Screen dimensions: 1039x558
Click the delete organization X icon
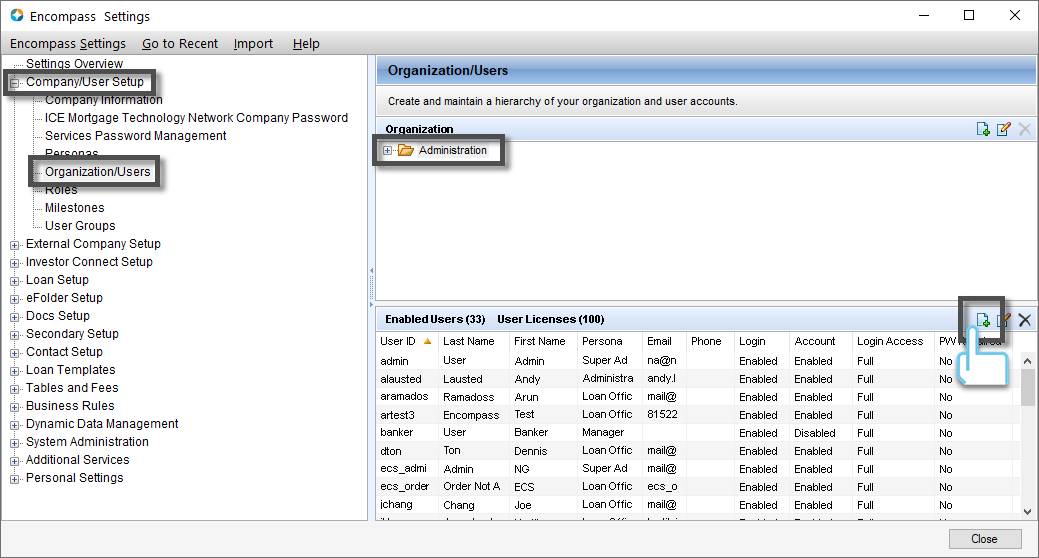point(1024,129)
